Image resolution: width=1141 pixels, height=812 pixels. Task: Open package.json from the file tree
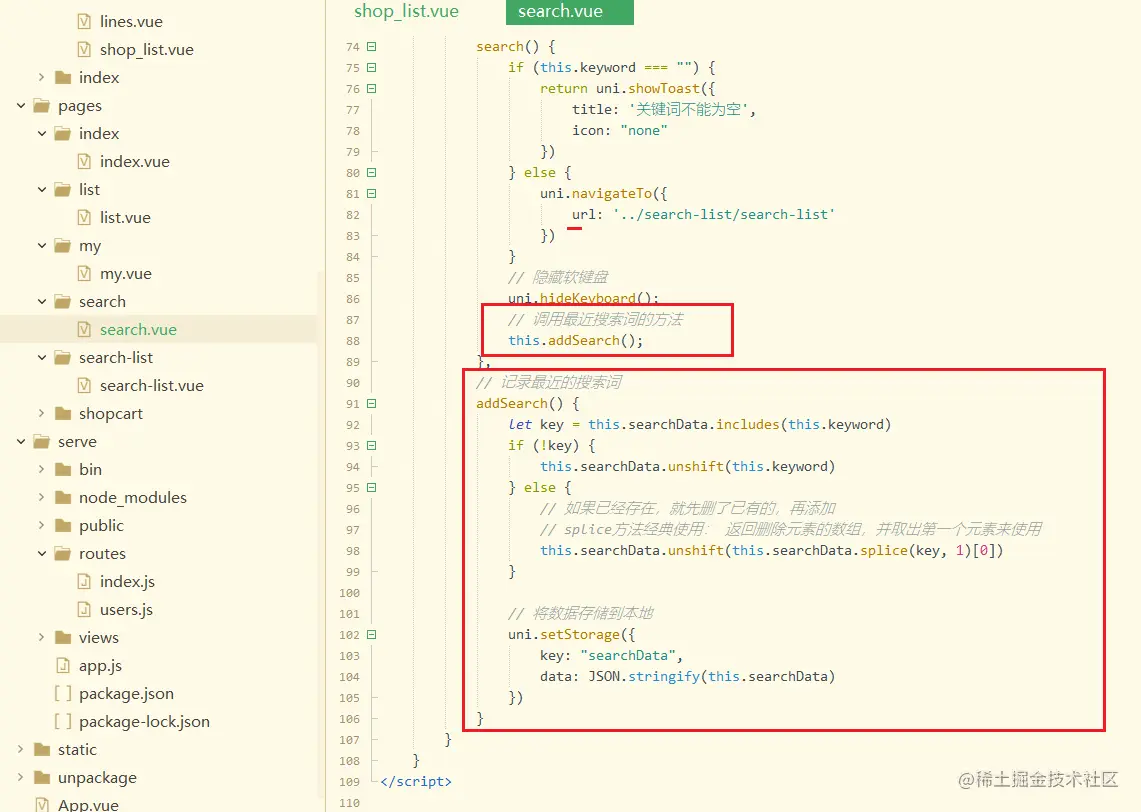pos(126,693)
